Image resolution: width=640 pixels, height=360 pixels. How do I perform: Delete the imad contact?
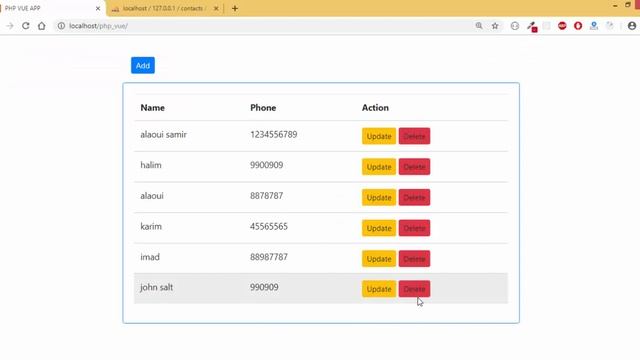coord(414,259)
